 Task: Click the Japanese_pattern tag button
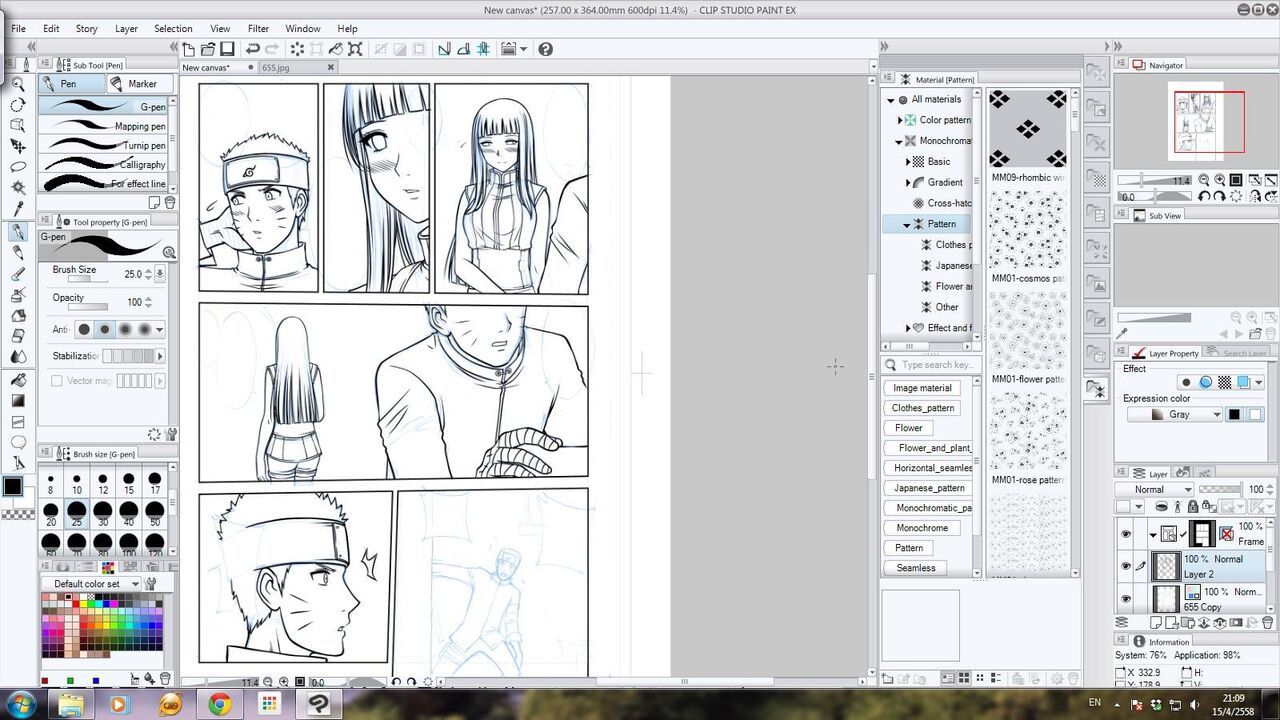coord(929,488)
